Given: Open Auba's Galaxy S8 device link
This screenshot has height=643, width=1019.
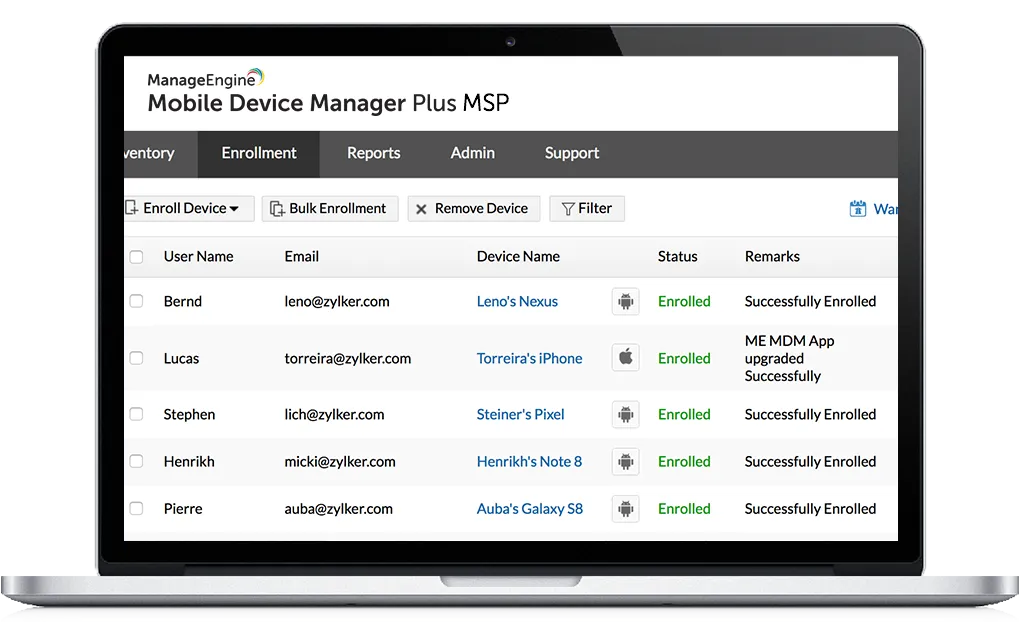Looking at the screenshot, I should 530,509.
